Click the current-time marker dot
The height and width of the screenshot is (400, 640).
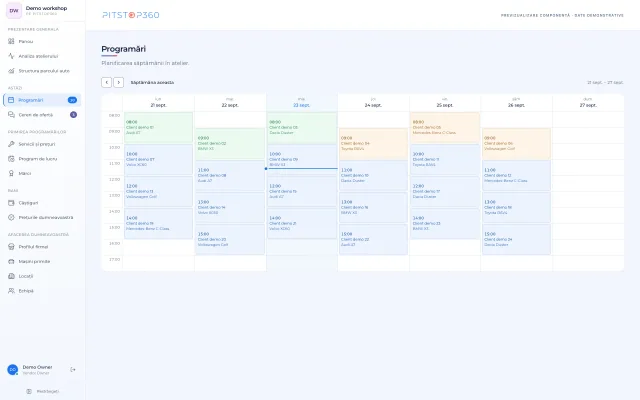(266, 169)
